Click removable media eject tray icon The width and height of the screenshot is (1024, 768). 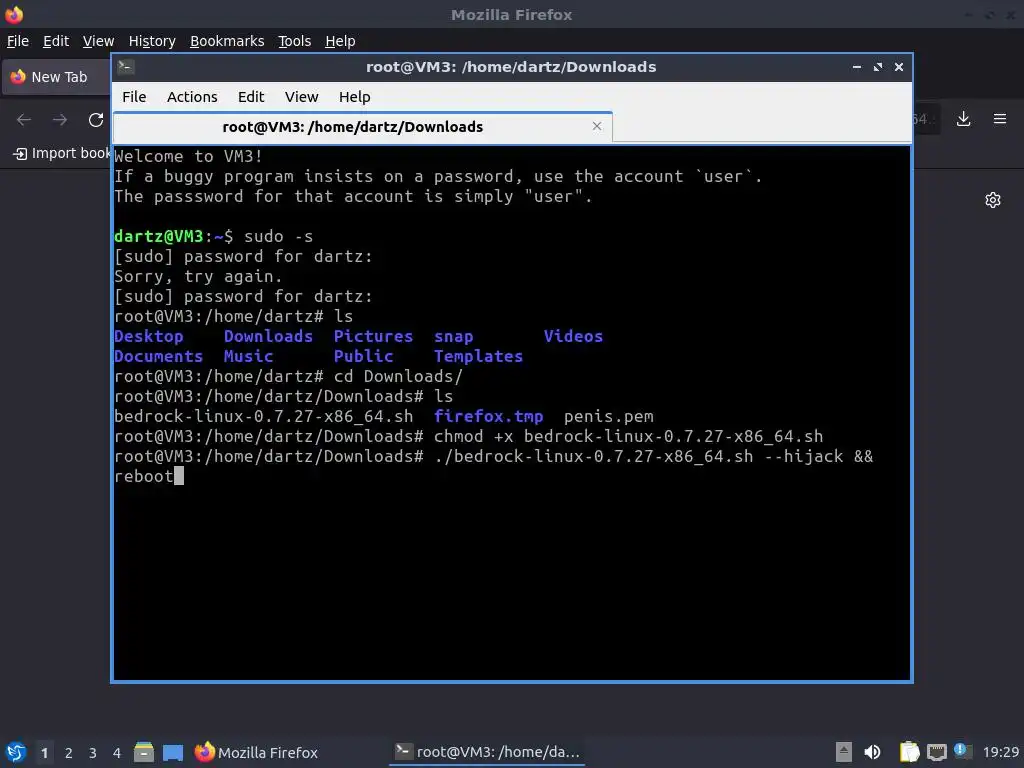point(844,752)
